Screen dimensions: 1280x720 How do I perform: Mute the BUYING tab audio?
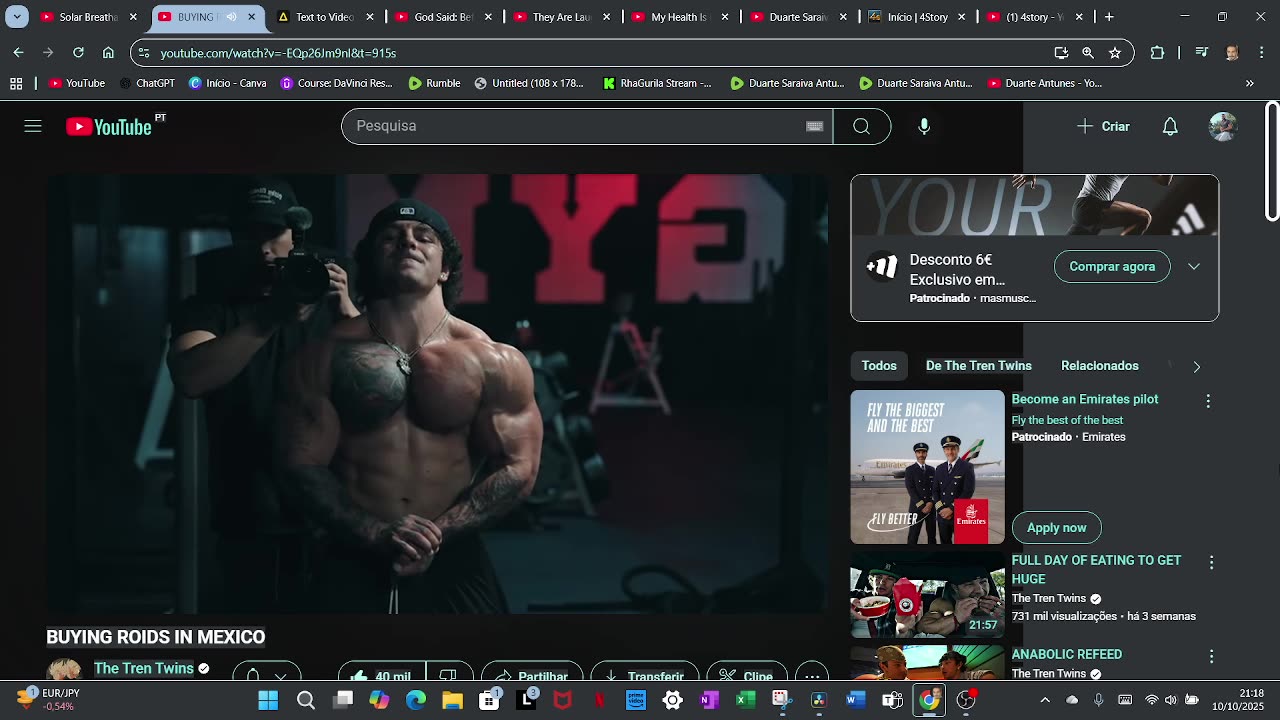coord(232,17)
